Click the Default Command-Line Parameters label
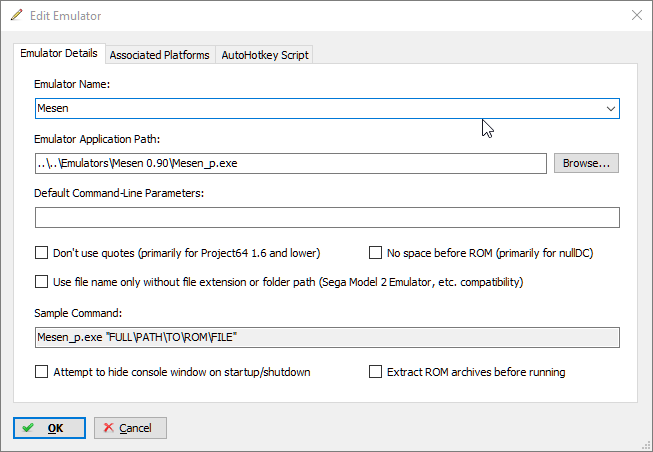The image size is (653, 452). 119,193
